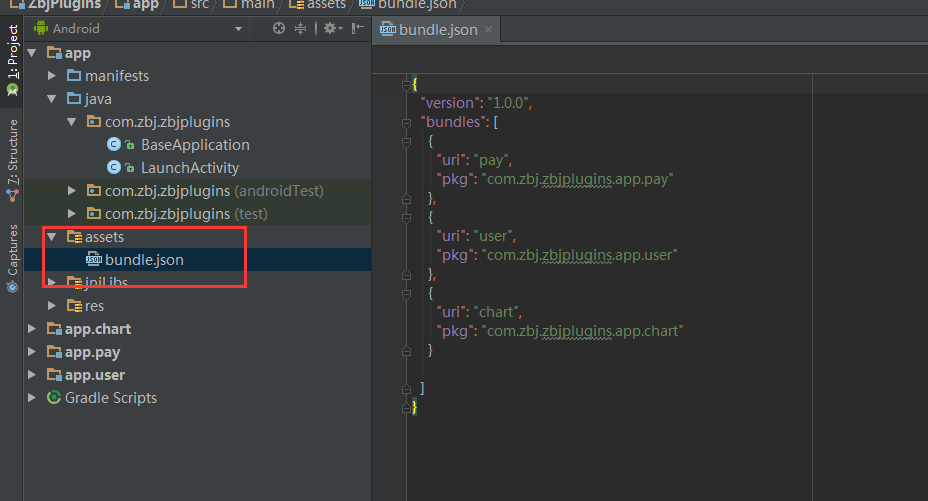Select bundle.json in the project tree

coord(198,260)
